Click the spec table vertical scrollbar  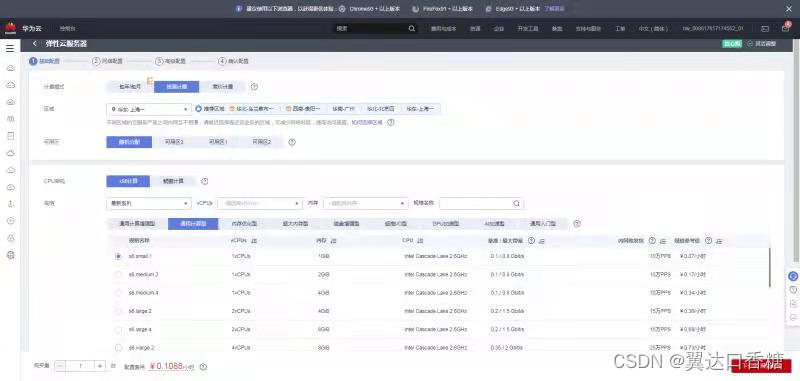[x=770, y=267]
